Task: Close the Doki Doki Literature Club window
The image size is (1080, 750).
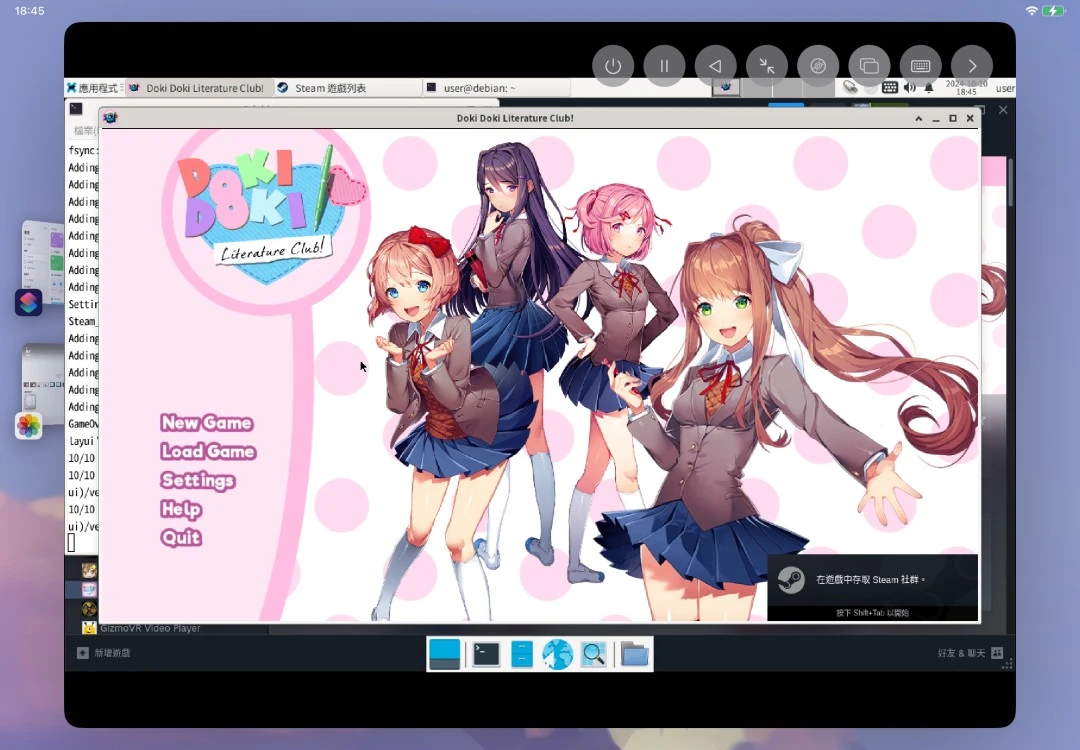Action: (x=970, y=118)
